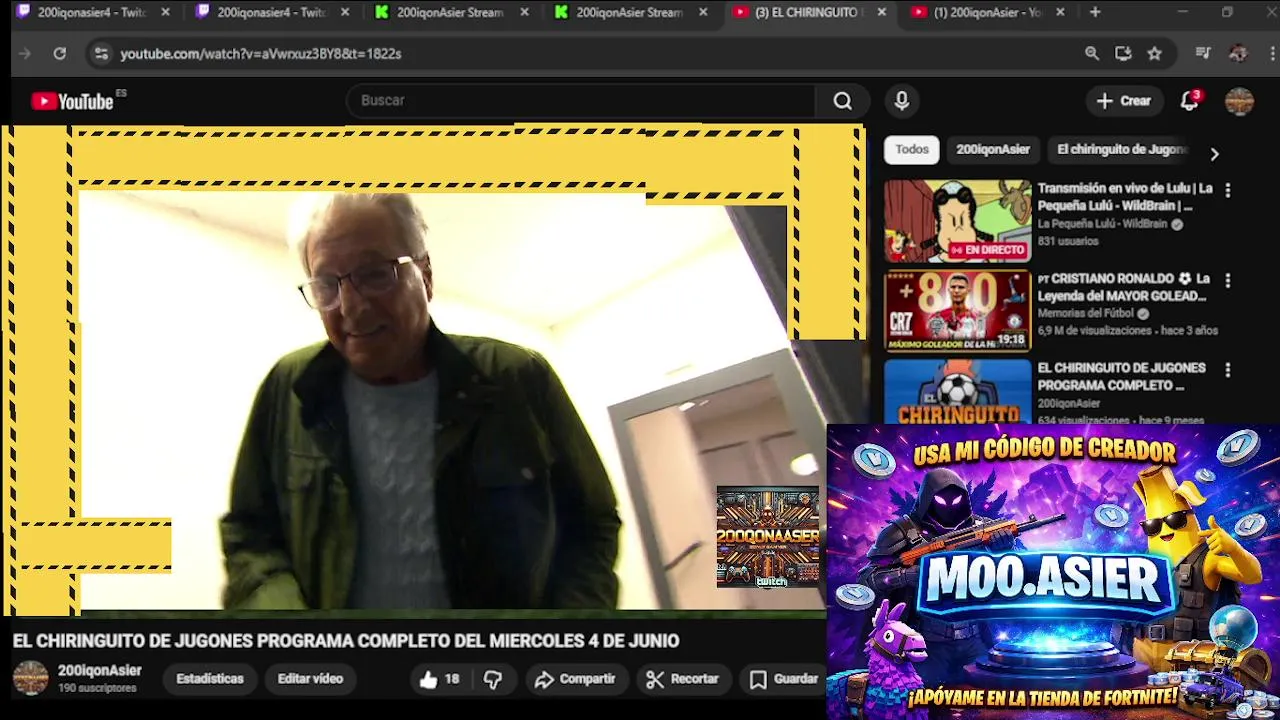Click the browser address bar URL
1280x720 pixels.
pyautogui.click(x=261, y=54)
